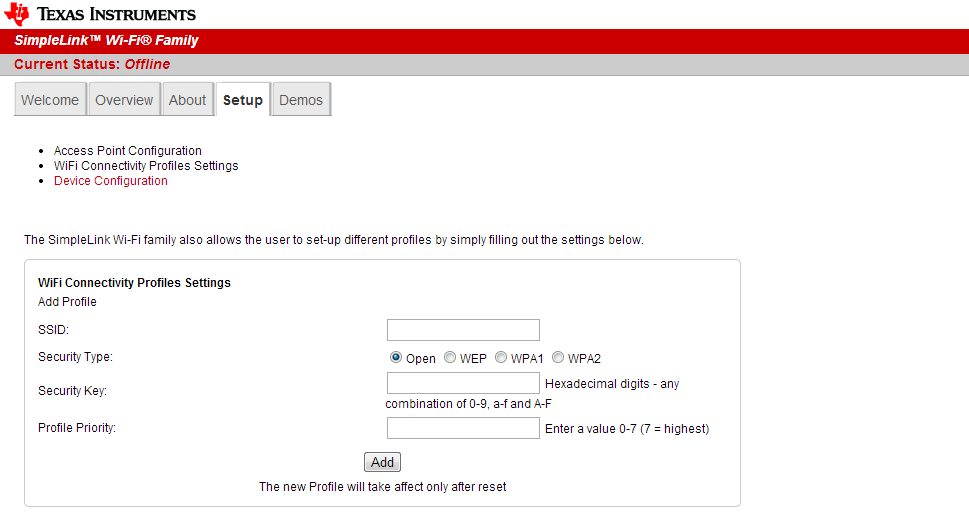Click the 'Add Profile' subheading text
The height and width of the screenshot is (528, 969).
coord(67,302)
